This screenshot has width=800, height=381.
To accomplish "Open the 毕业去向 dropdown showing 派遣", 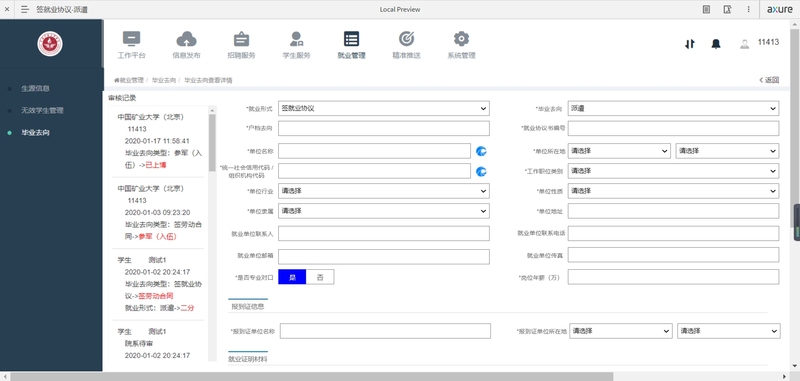I will click(x=673, y=108).
